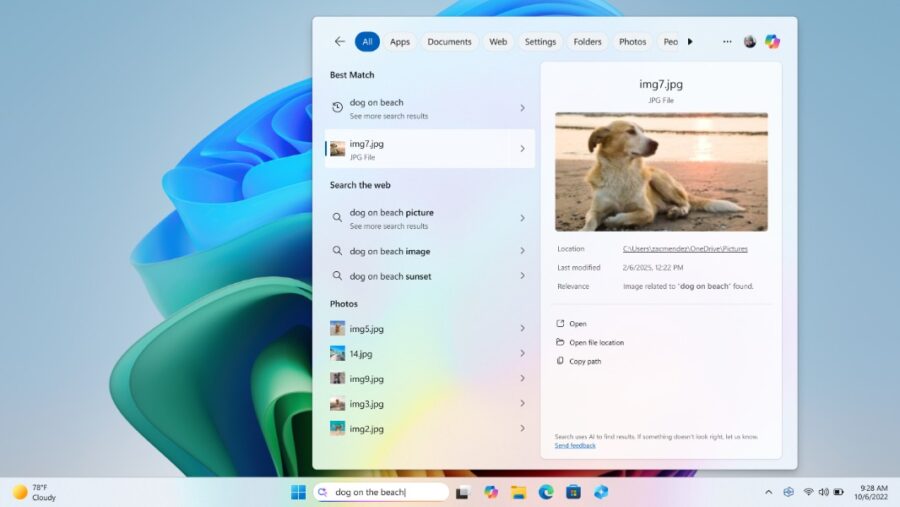Image resolution: width=900 pixels, height=507 pixels.
Task: Click the Send feedback link
Action: pyautogui.click(x=575, y=446)
